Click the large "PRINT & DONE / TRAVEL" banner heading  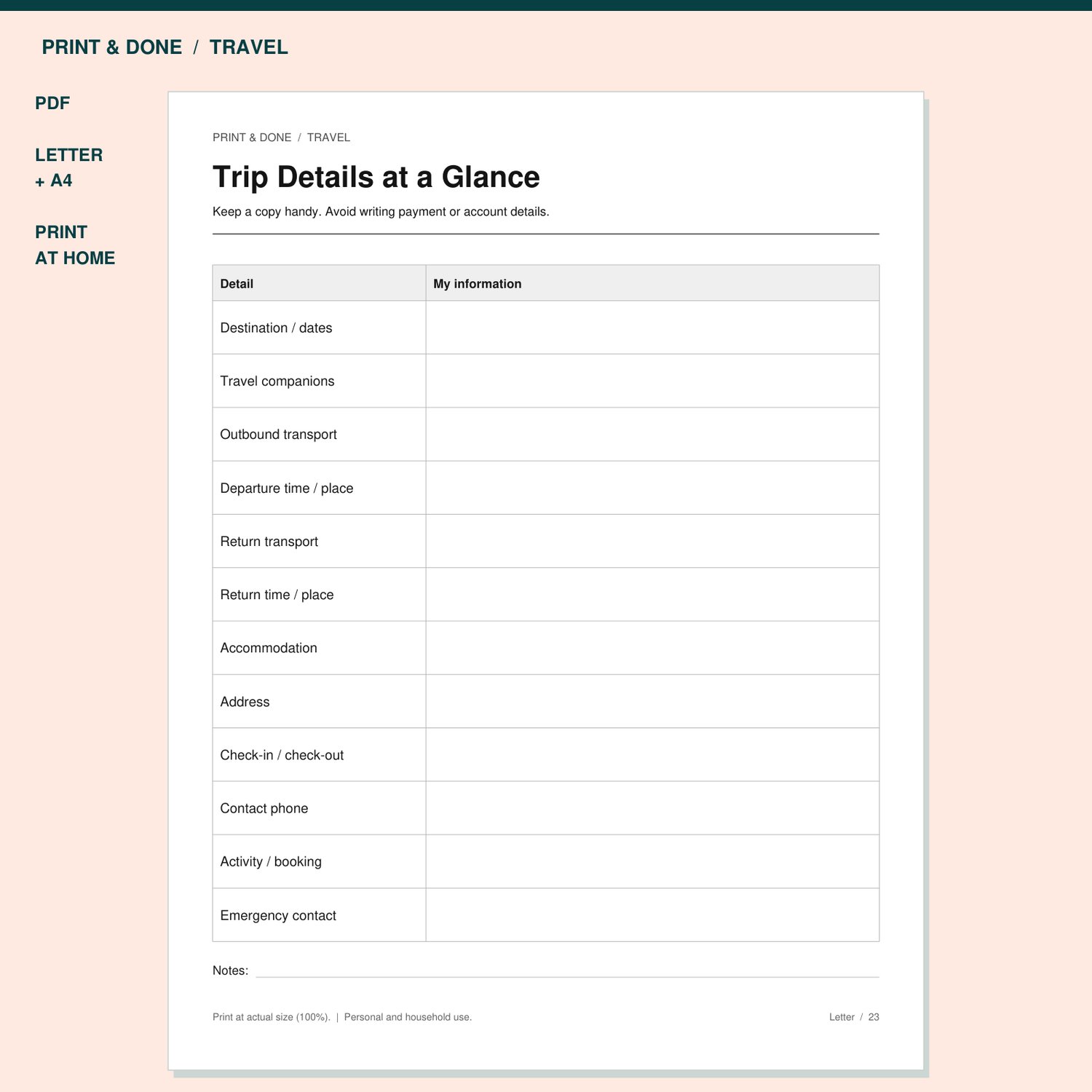[x=165, y=47]
